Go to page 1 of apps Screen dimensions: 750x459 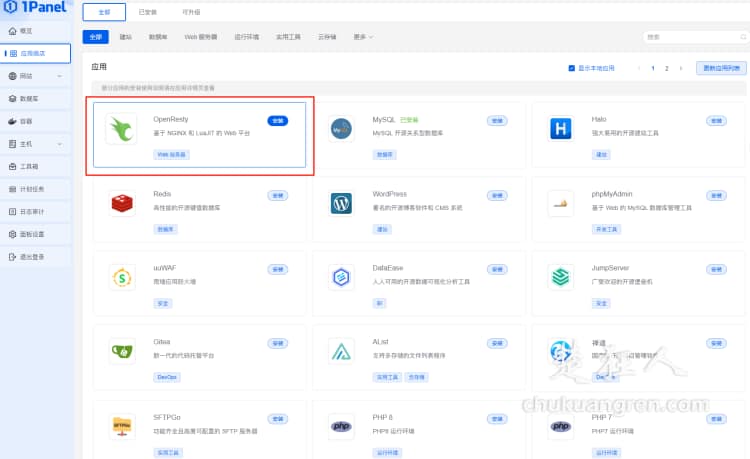(653, 68)
